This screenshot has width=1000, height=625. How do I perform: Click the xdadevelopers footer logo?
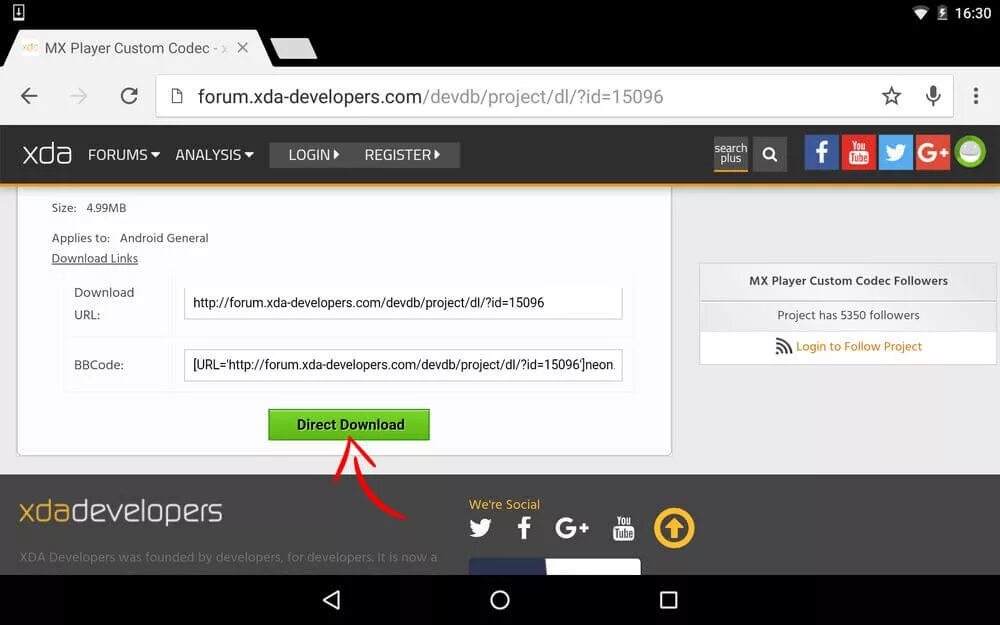pos(121,511)
